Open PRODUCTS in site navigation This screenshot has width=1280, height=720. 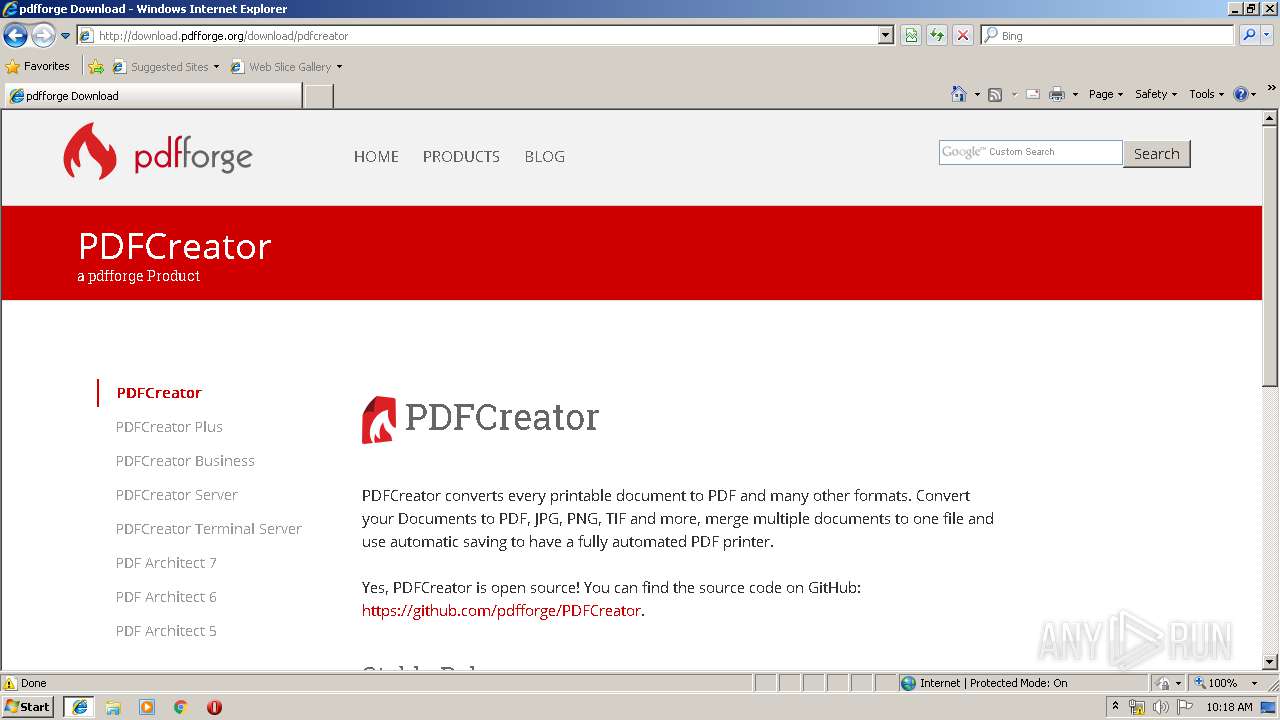[461, 156]
